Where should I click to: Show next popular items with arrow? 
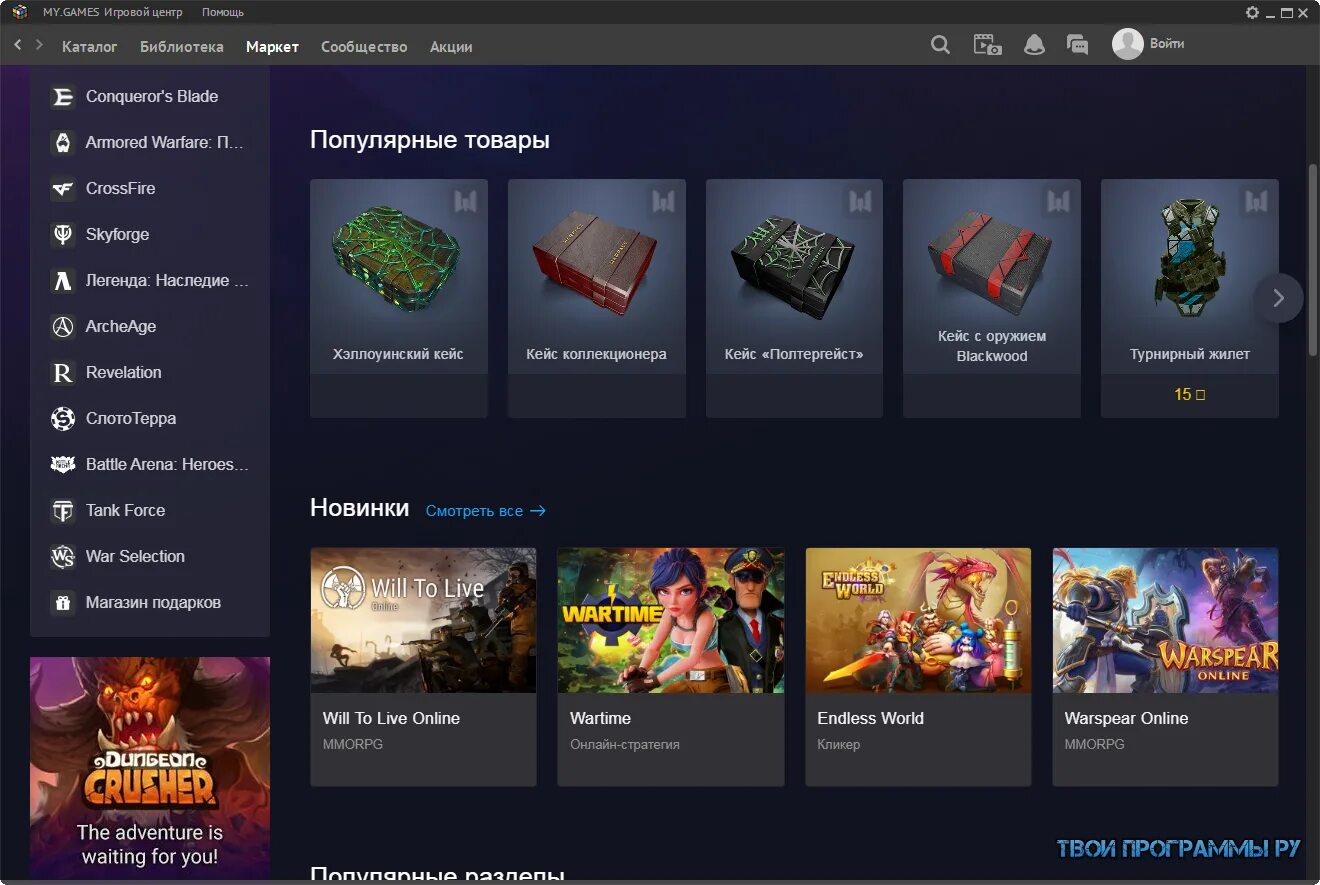(x=1278, y=298)
